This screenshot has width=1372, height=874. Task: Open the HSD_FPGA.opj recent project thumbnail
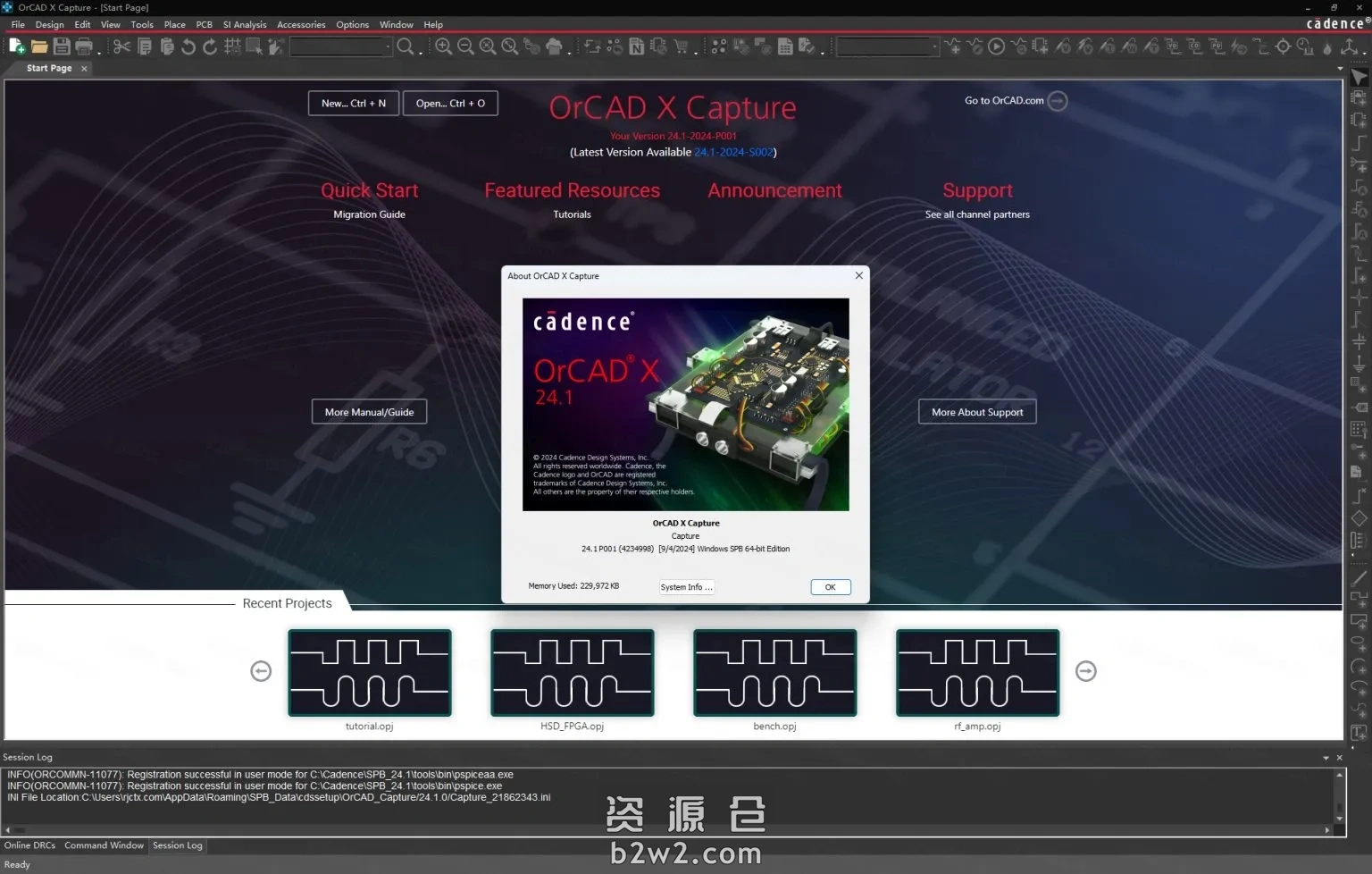coord(572,673)
